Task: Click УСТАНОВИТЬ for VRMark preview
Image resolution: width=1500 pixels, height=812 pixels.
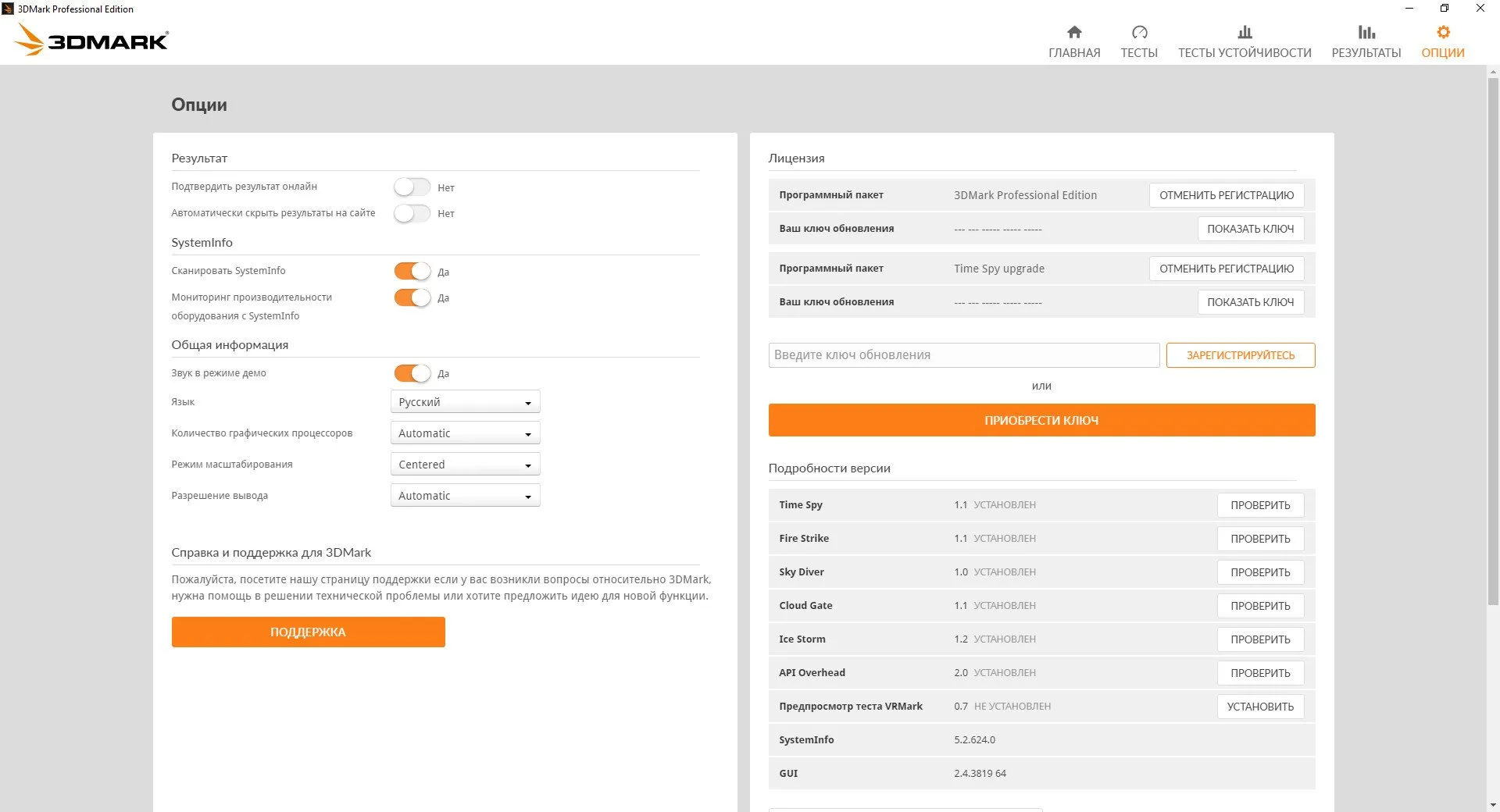Action: (1260, 707)
